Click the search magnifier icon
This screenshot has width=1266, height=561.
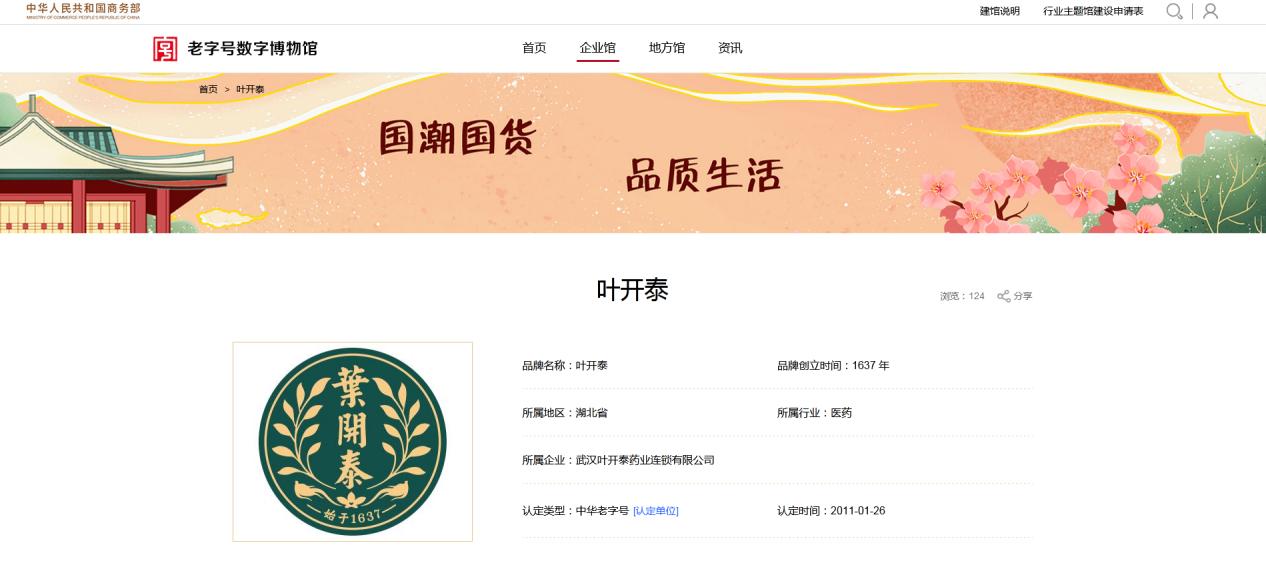coord(1174,11)
